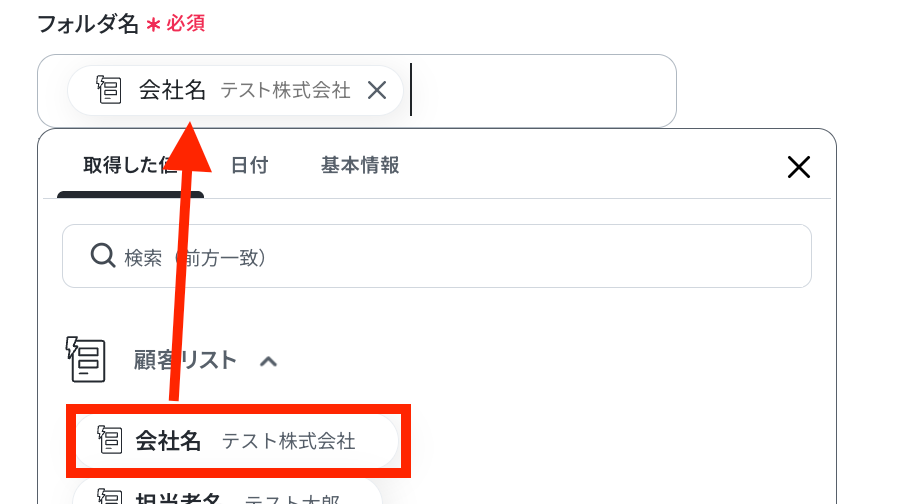Switch to the 基本情報 tab

[x=360, y=165]
